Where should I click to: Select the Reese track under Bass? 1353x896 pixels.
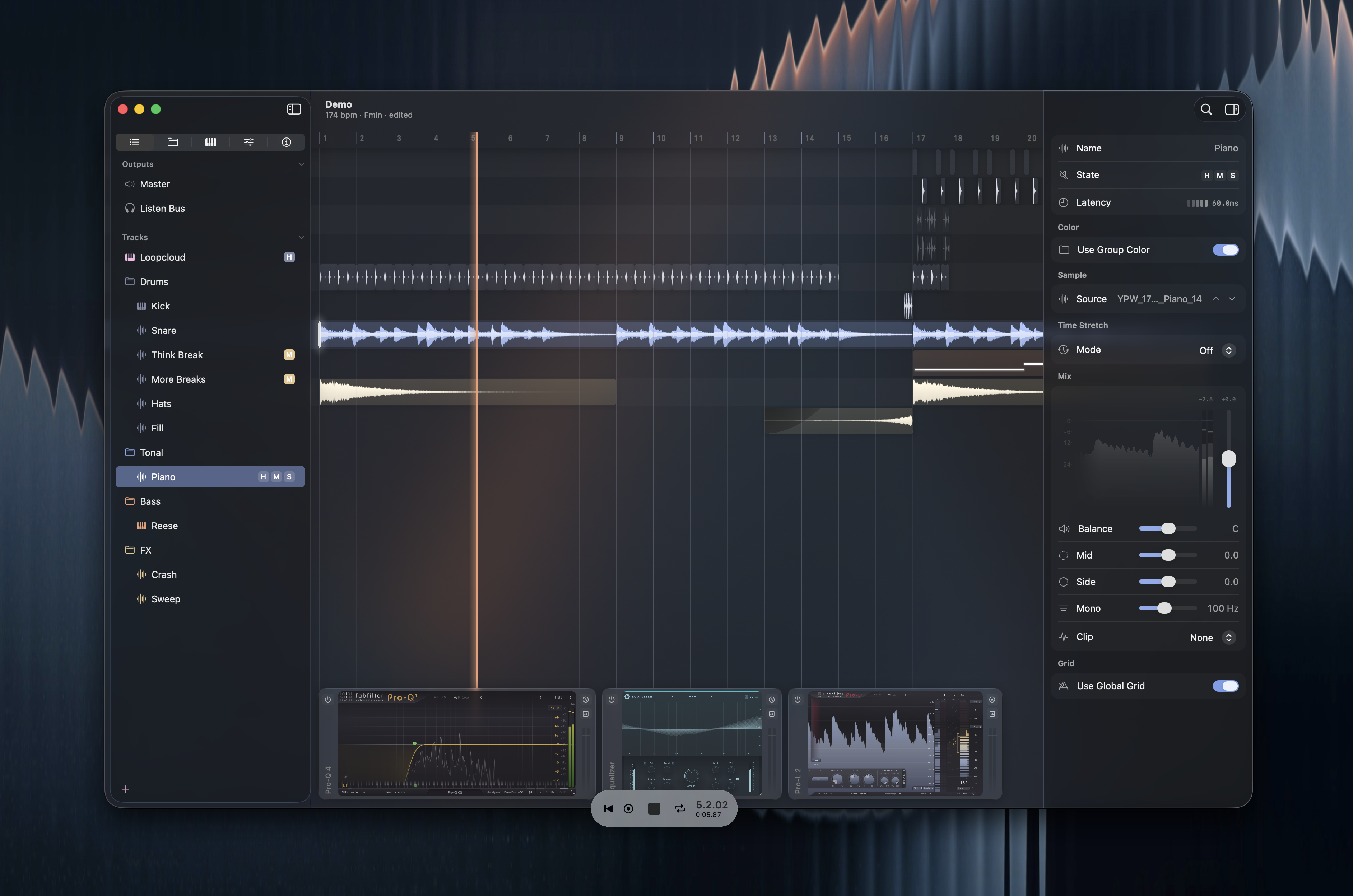tap(164, 526)
